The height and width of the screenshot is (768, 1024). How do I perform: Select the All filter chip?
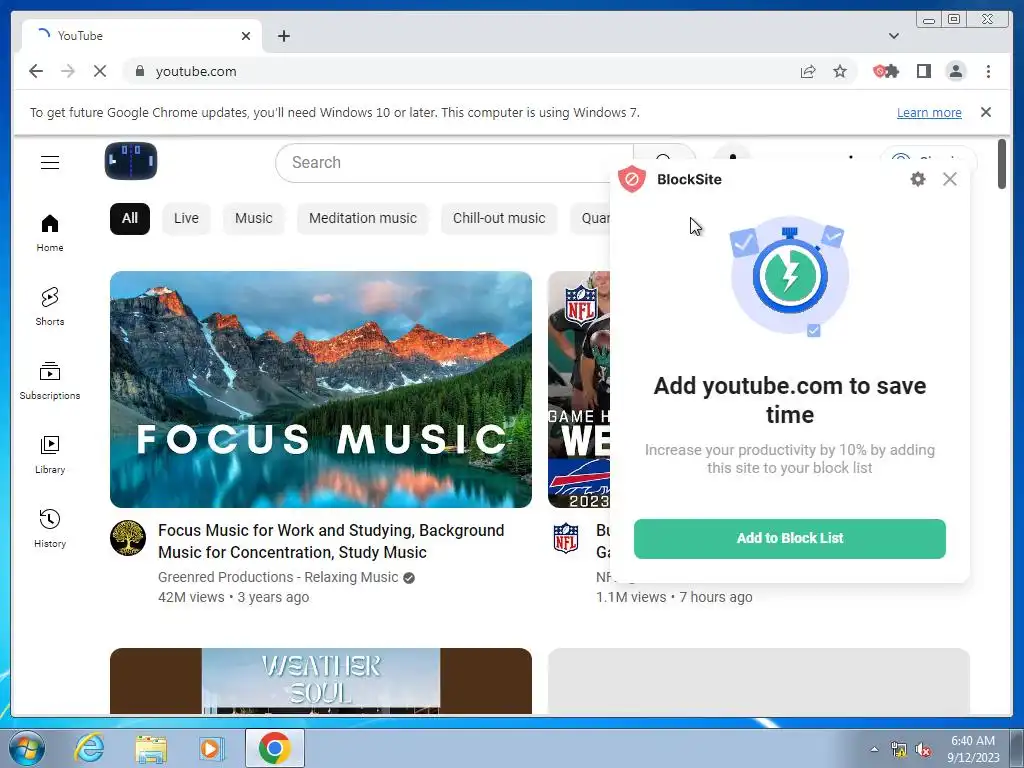[129, 218]
